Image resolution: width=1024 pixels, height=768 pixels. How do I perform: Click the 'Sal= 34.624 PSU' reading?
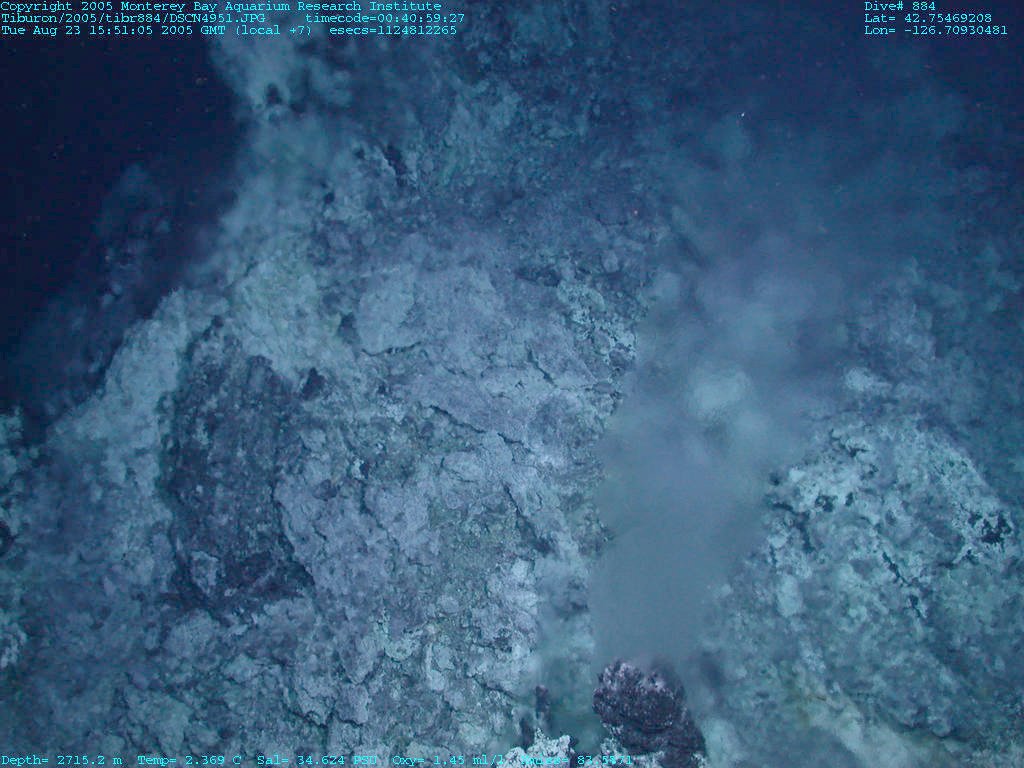(x=317, y=760)
